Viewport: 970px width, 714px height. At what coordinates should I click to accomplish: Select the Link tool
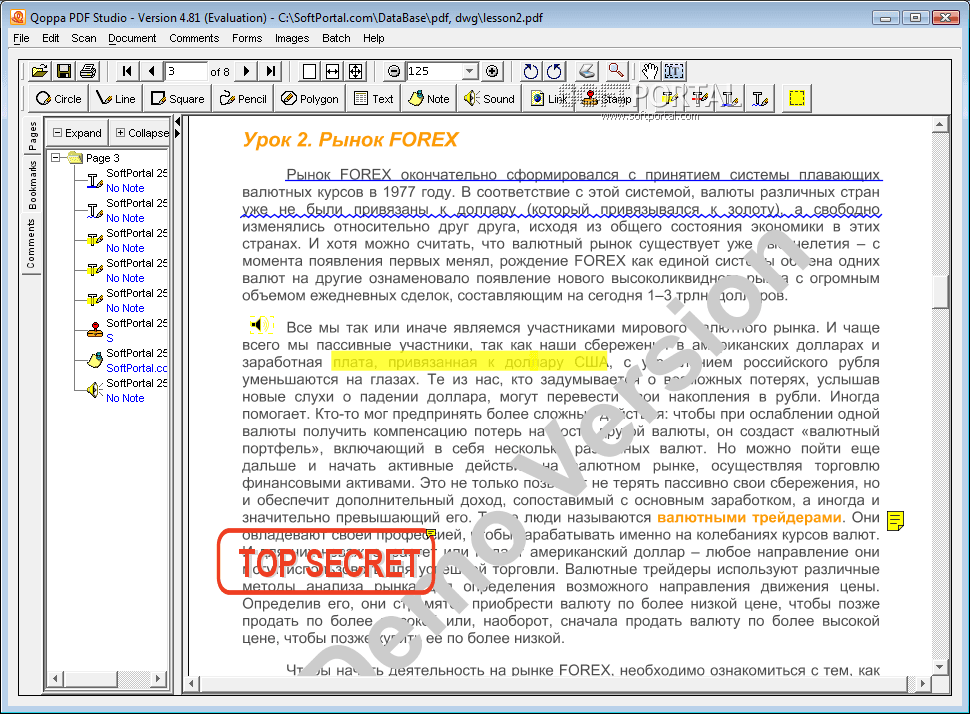coord(549,98)
